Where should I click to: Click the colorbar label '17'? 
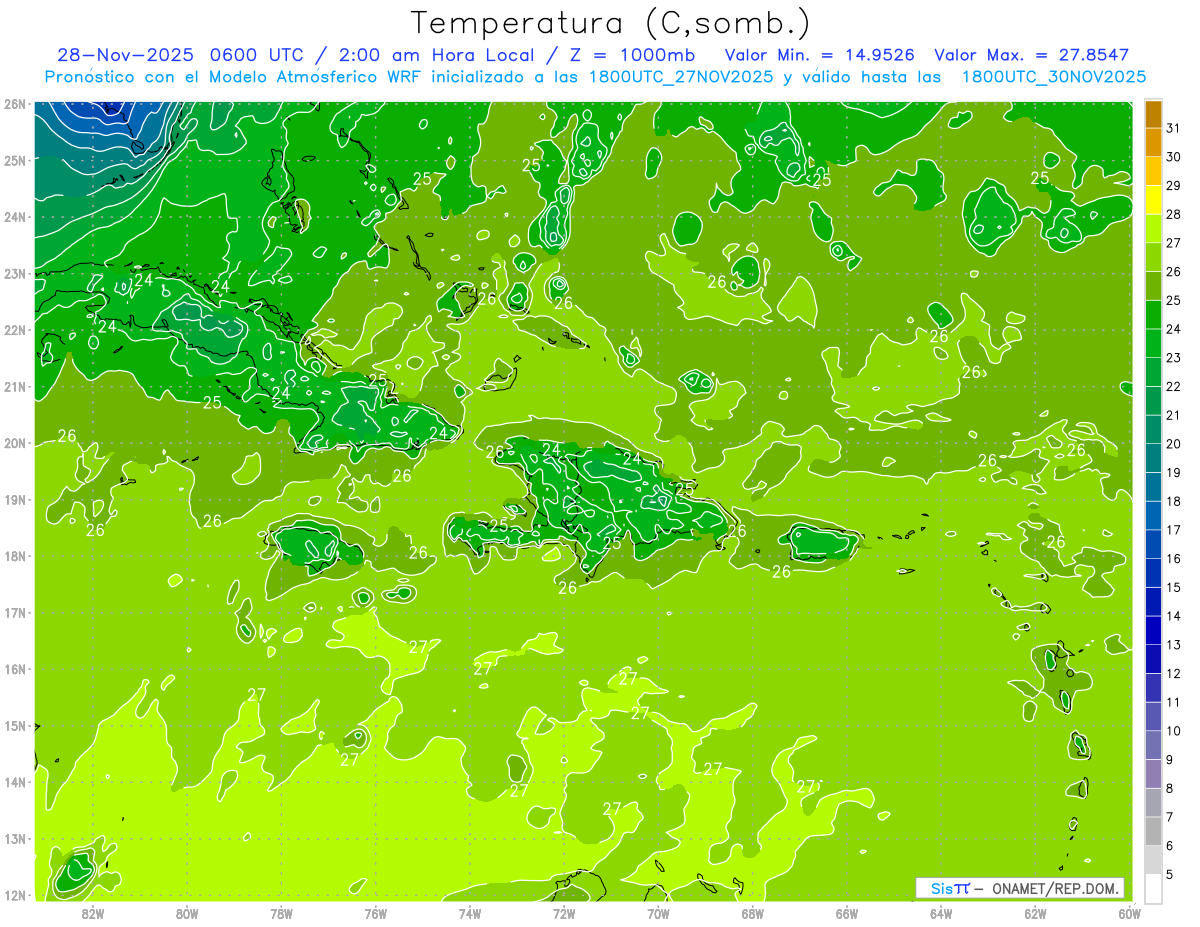tap(1173, 530)
